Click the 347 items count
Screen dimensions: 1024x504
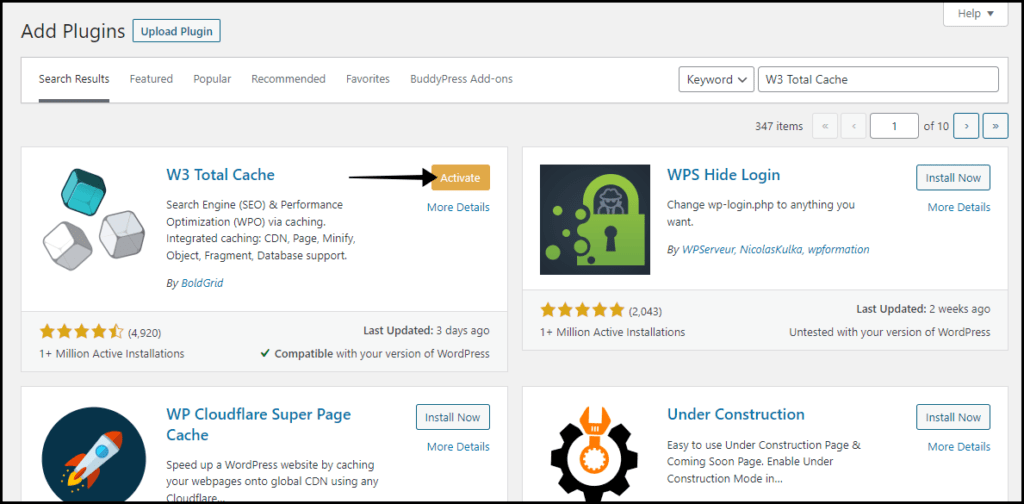[779, 127]
